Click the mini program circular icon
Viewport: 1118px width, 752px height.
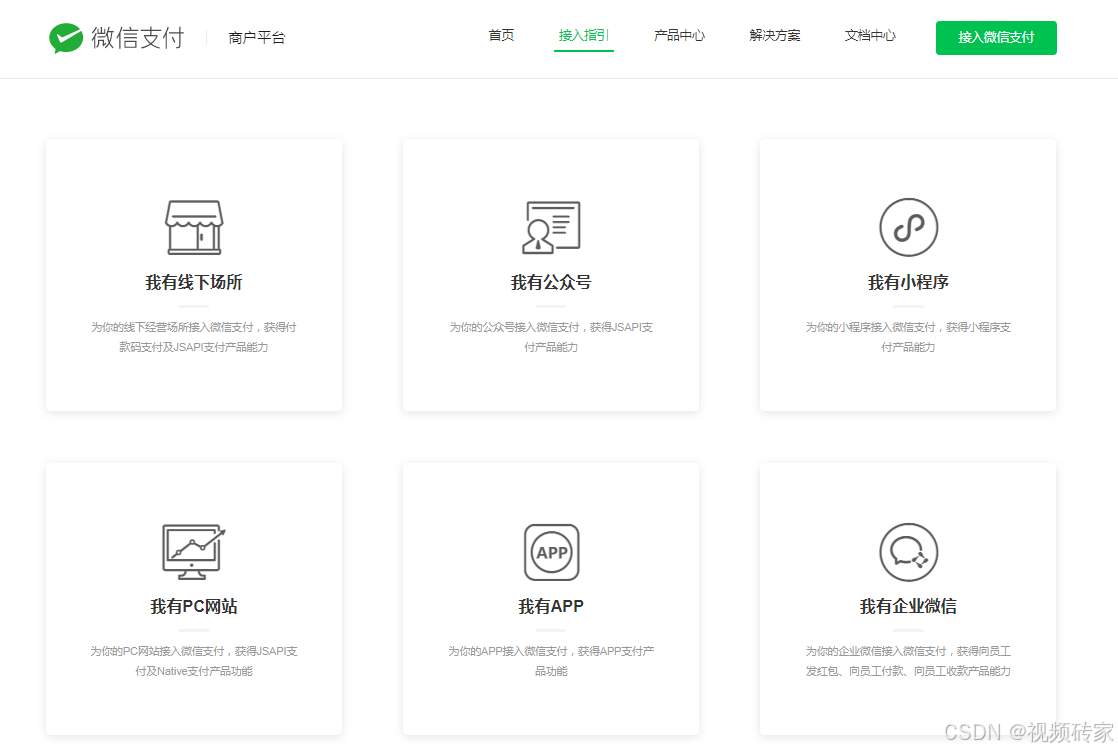[908, 227]
